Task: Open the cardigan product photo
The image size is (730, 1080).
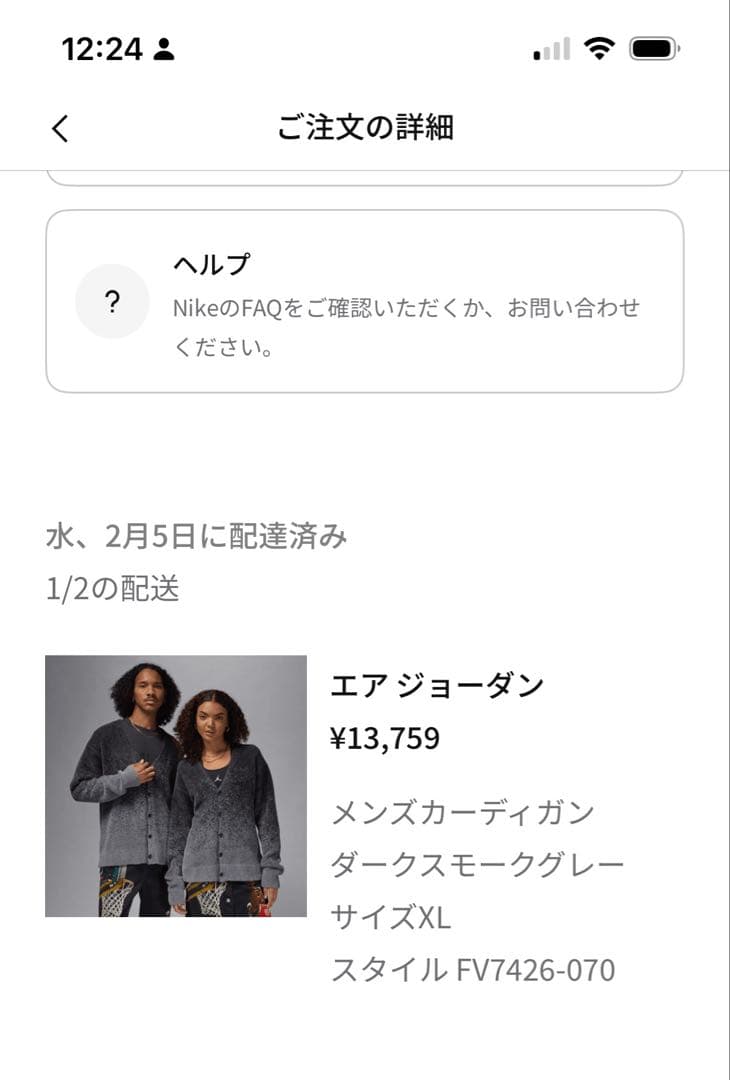Action: 176,786
